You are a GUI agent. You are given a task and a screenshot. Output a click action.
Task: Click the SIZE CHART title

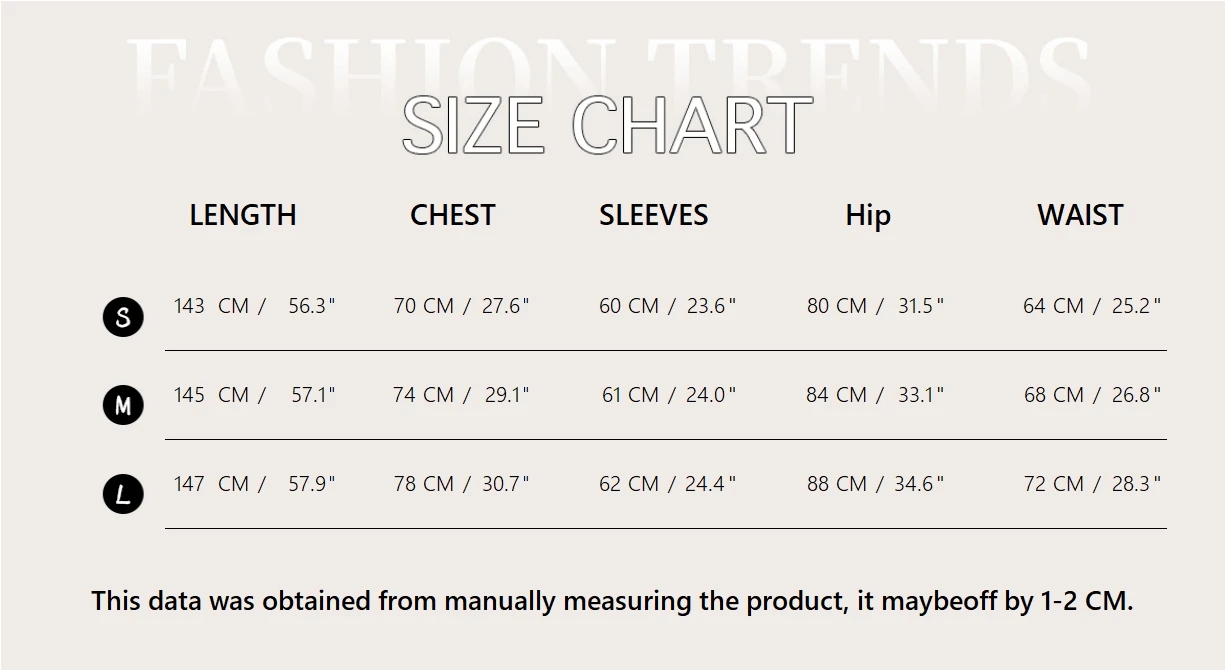(x=607, y=126)
